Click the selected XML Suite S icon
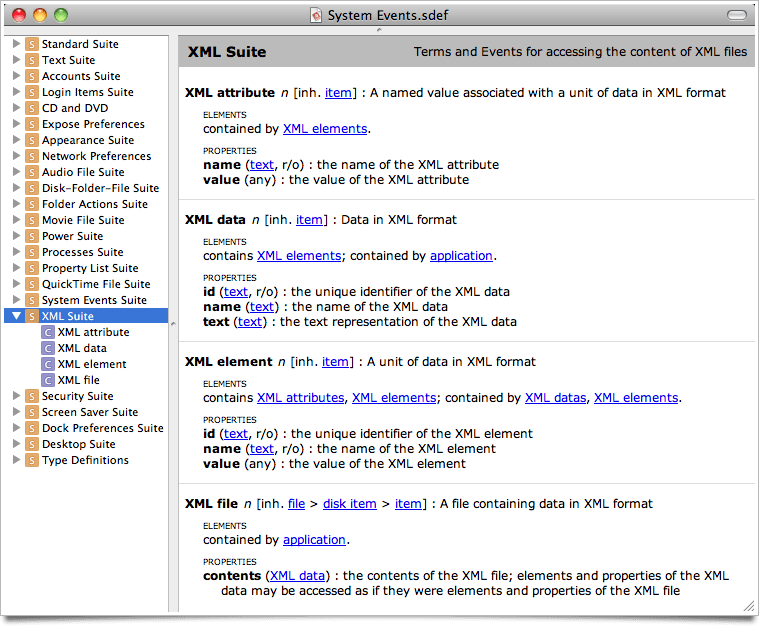This screenshot has width=759, height=626. point(31,316)
